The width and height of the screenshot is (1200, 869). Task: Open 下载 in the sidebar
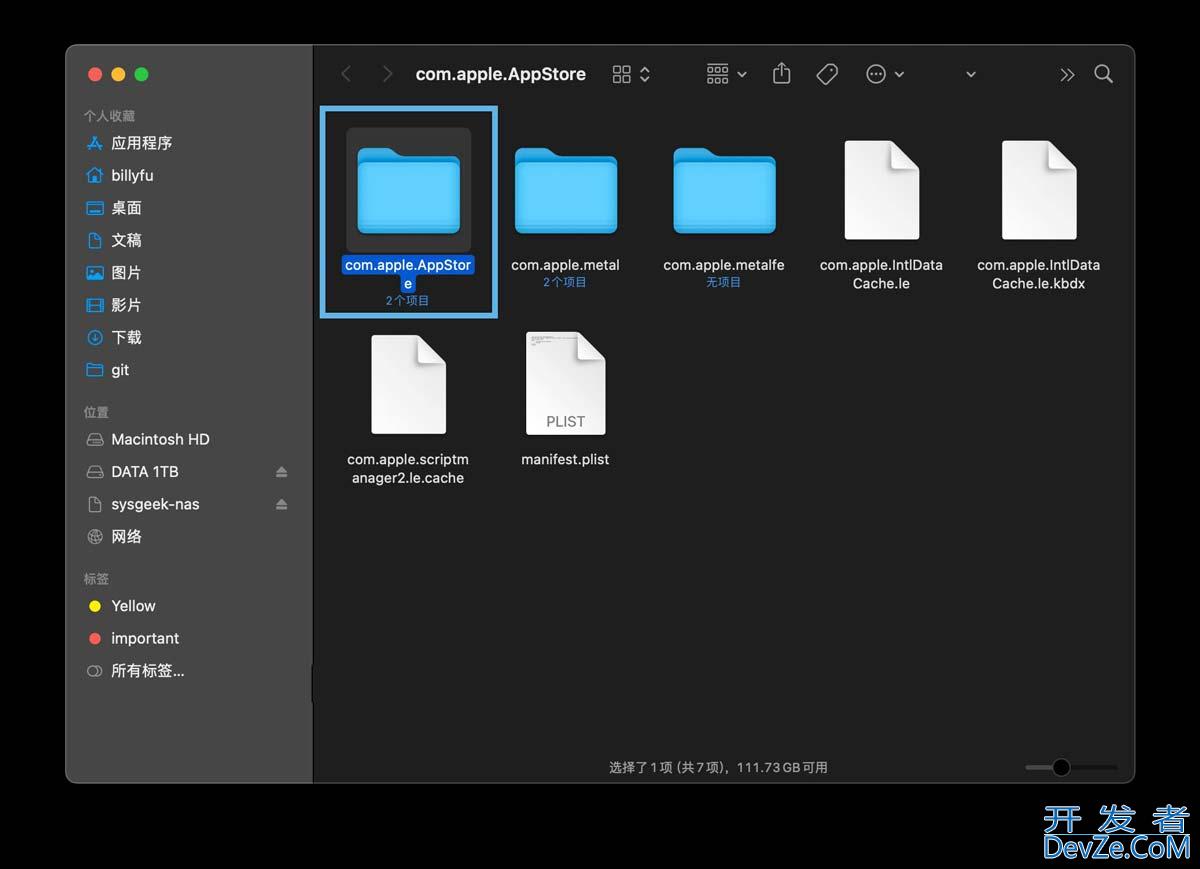[126, 337]
